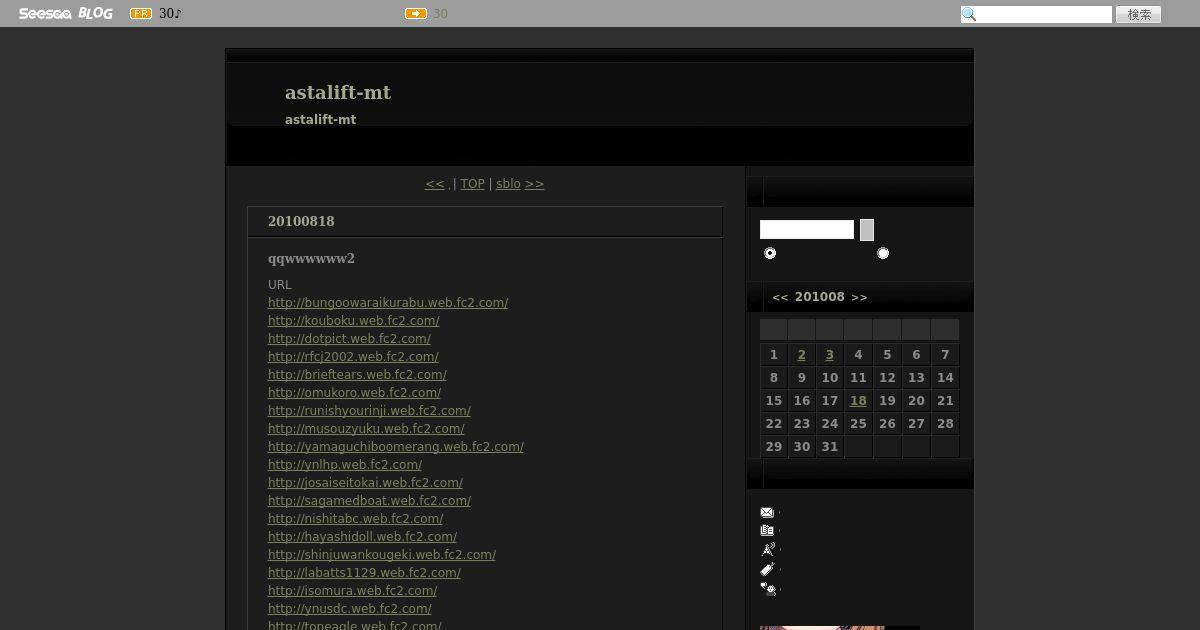Open calendar day 18 entries
Image resolution: width=1200 pixels, height=630 pixels.
(858, 401)
